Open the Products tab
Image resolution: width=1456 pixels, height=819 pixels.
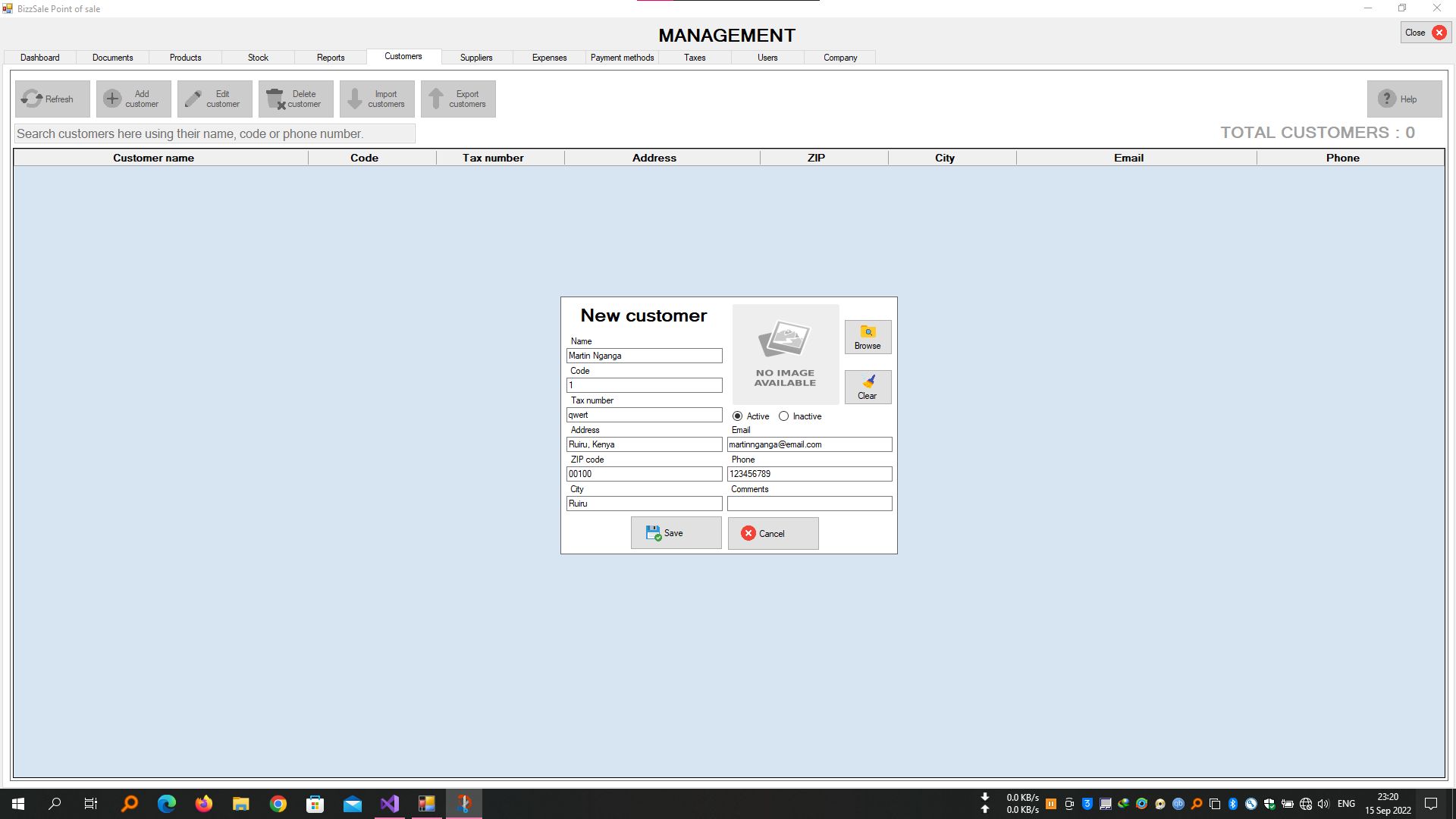(x=185, y=58)
